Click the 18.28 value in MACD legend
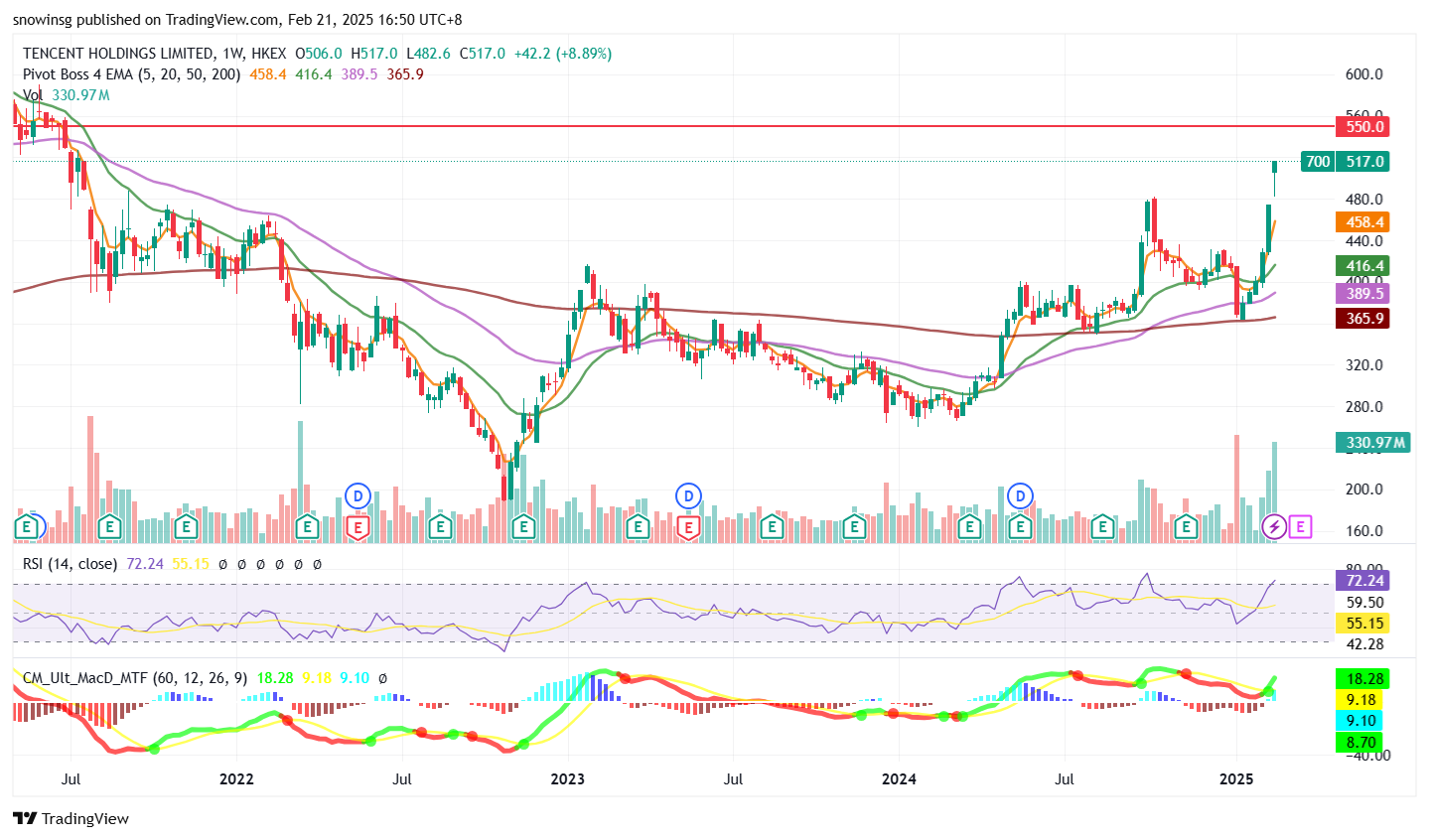The height and width of the screenshot is (840, 1429). [x=275, y=678]
